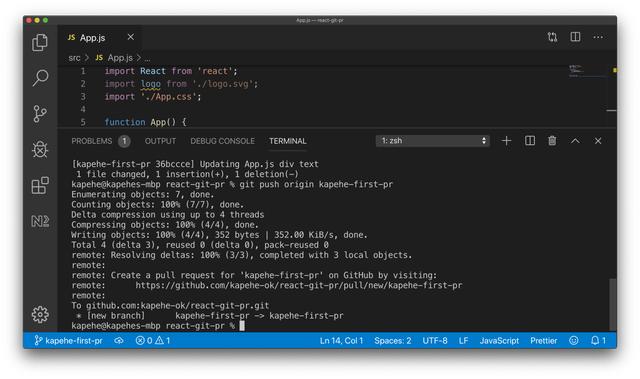The height and width of the screenshot is (379, 640).
Task: Click 'git push origin kapehe-first-pr' terminal command
Action: 316,184
